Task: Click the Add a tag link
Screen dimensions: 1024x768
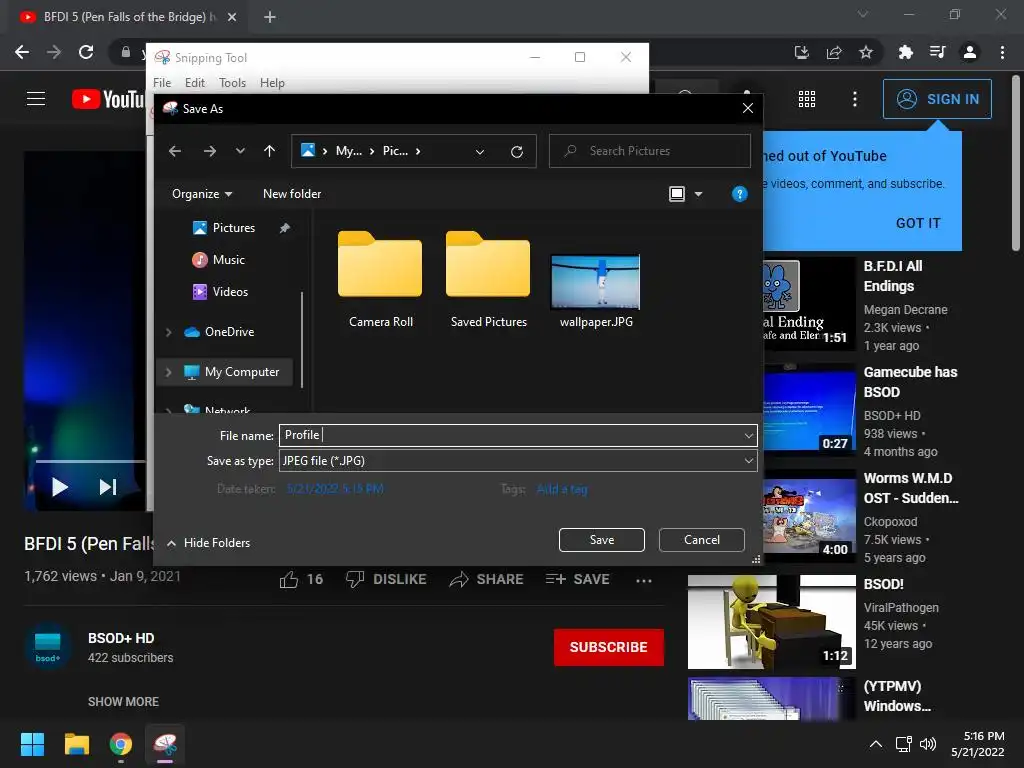Action: tap(562, 489)
